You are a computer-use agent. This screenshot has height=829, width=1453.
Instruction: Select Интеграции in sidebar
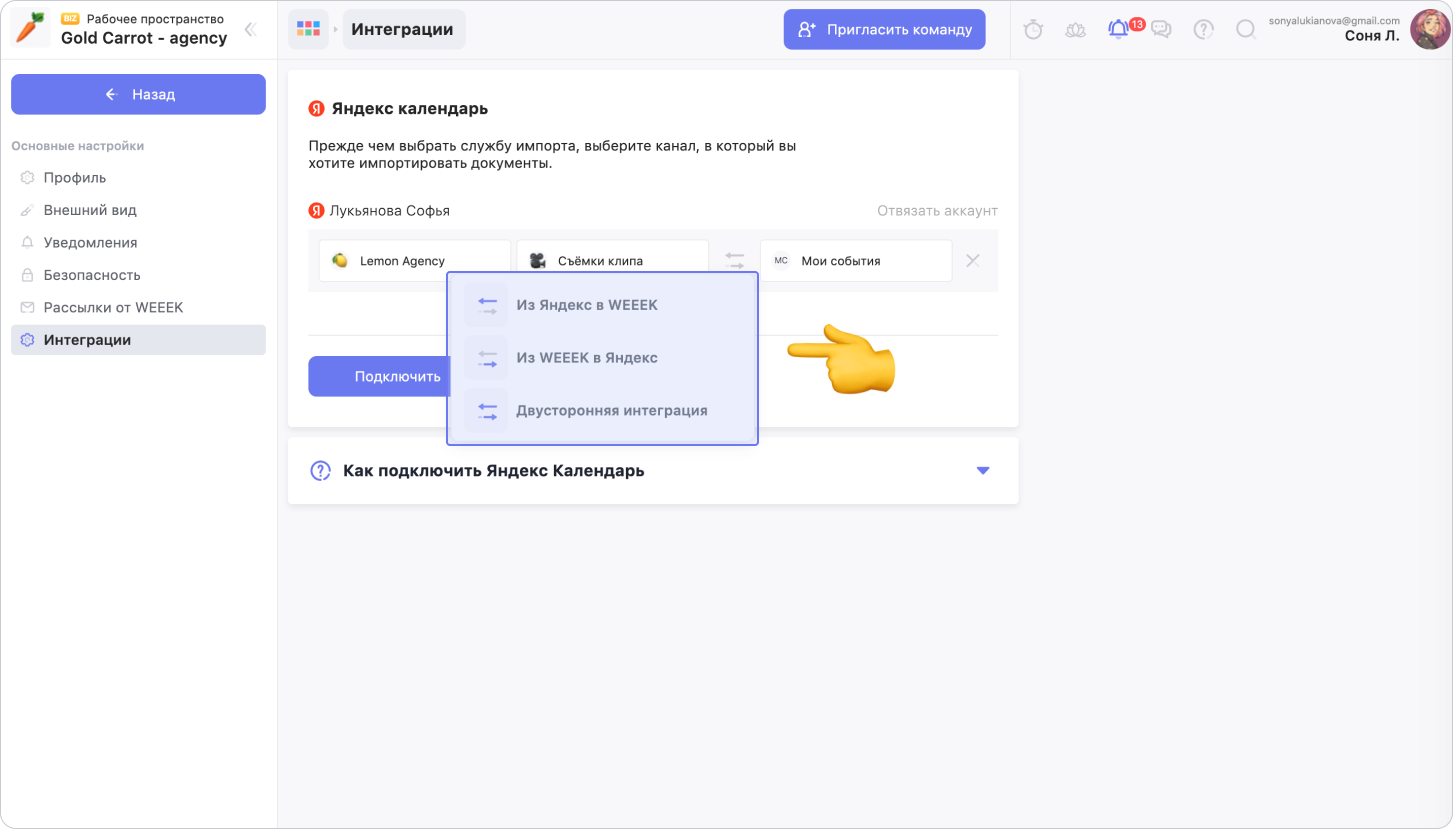138,340
